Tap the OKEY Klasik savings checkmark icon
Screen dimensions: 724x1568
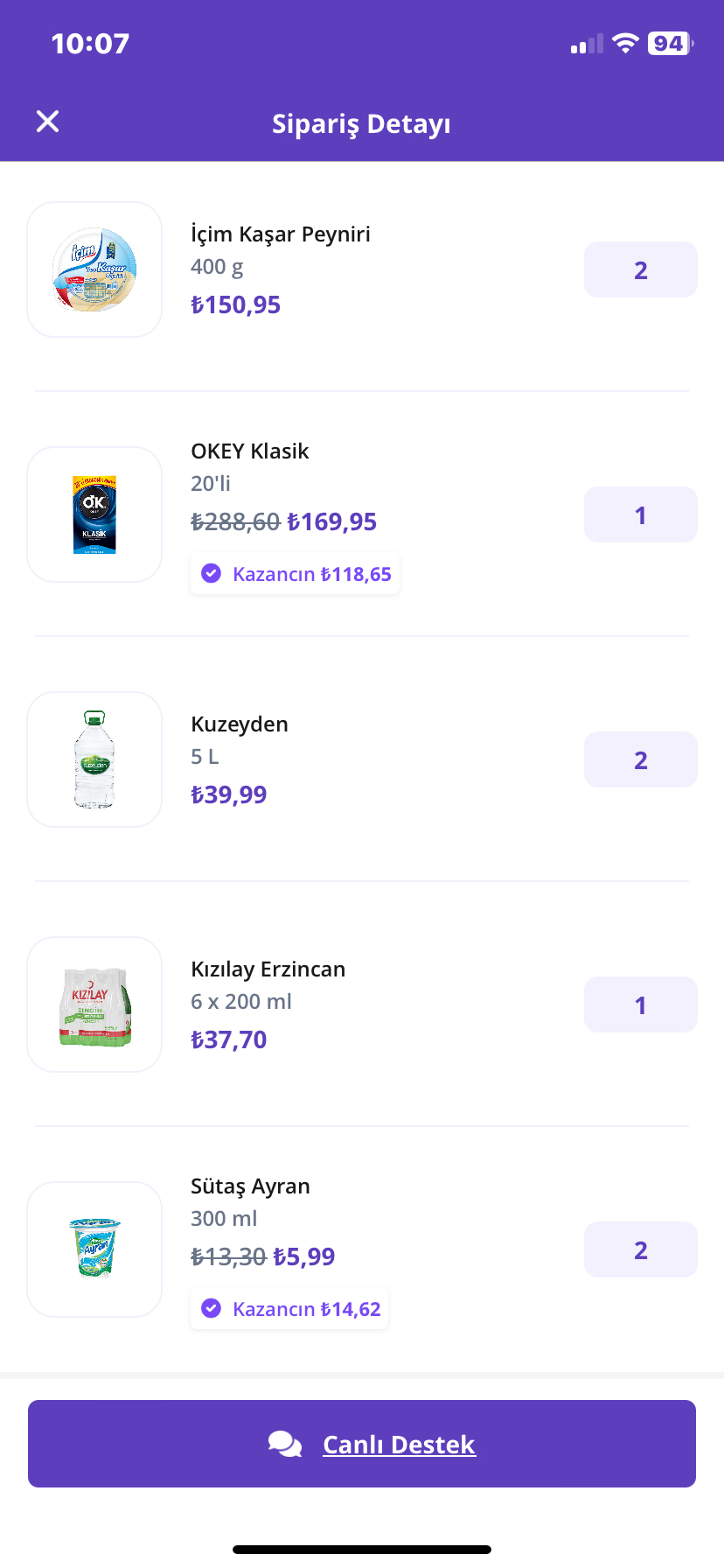[x=211, y=573]
